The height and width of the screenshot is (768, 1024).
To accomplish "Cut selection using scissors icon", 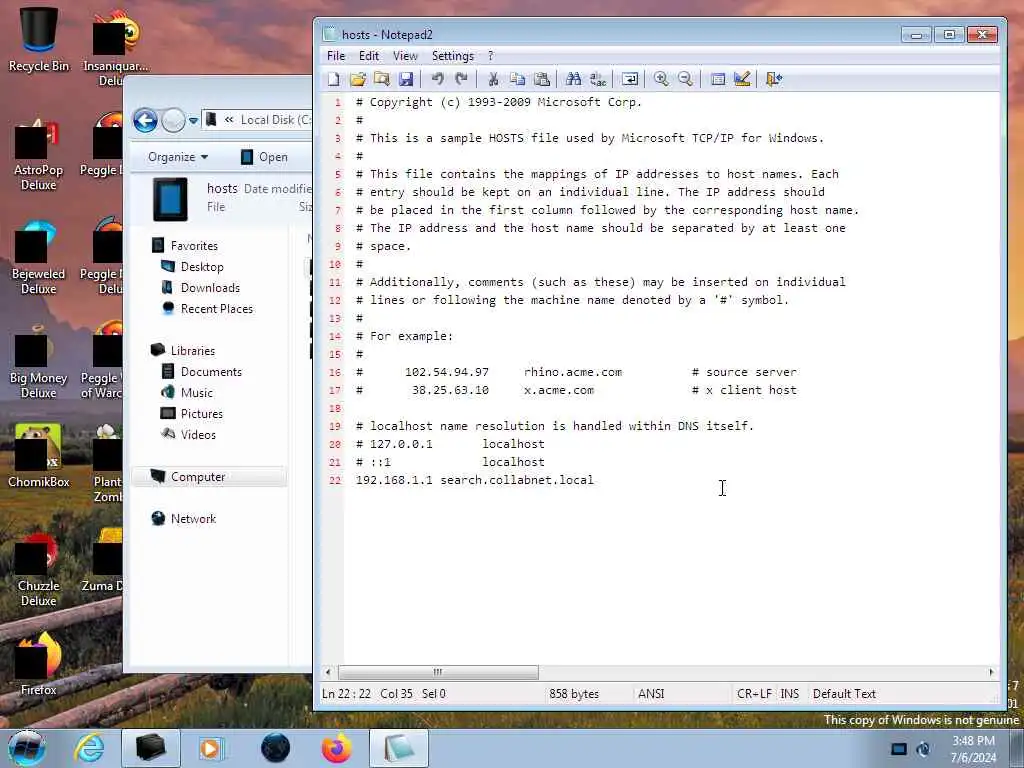I will coord(493,79).
